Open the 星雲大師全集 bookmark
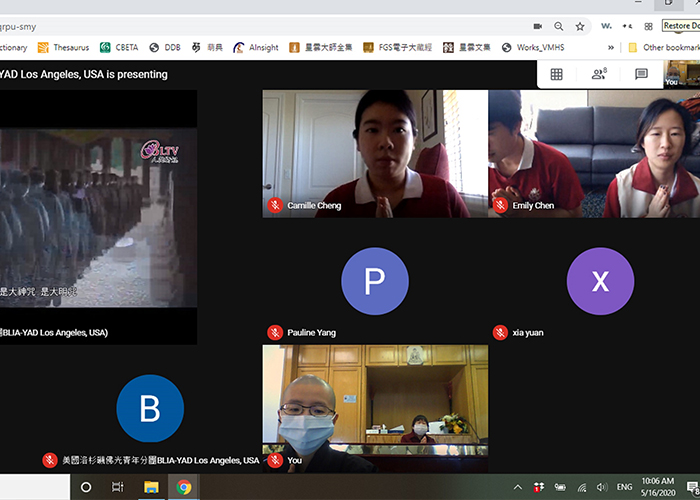This screenshot has width=700, height=500. pyautogui.click(x=321, y=47)
